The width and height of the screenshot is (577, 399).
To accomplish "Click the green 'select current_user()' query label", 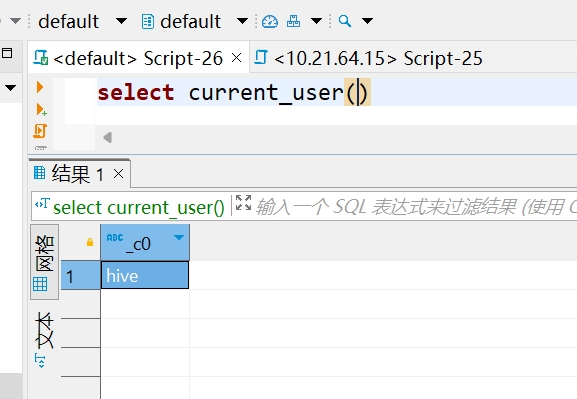I will [139, 207].
